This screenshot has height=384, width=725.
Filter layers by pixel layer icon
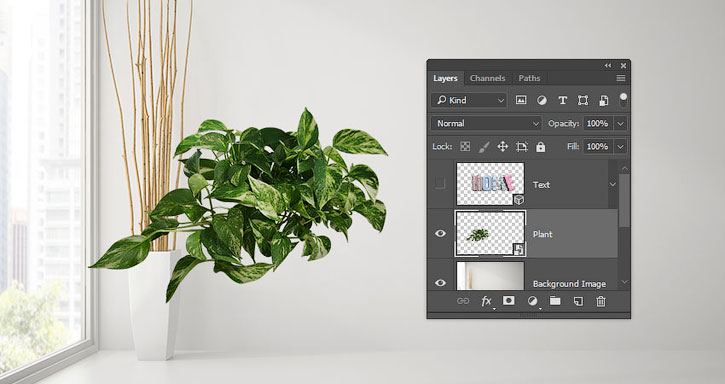(x=521, y=100)
